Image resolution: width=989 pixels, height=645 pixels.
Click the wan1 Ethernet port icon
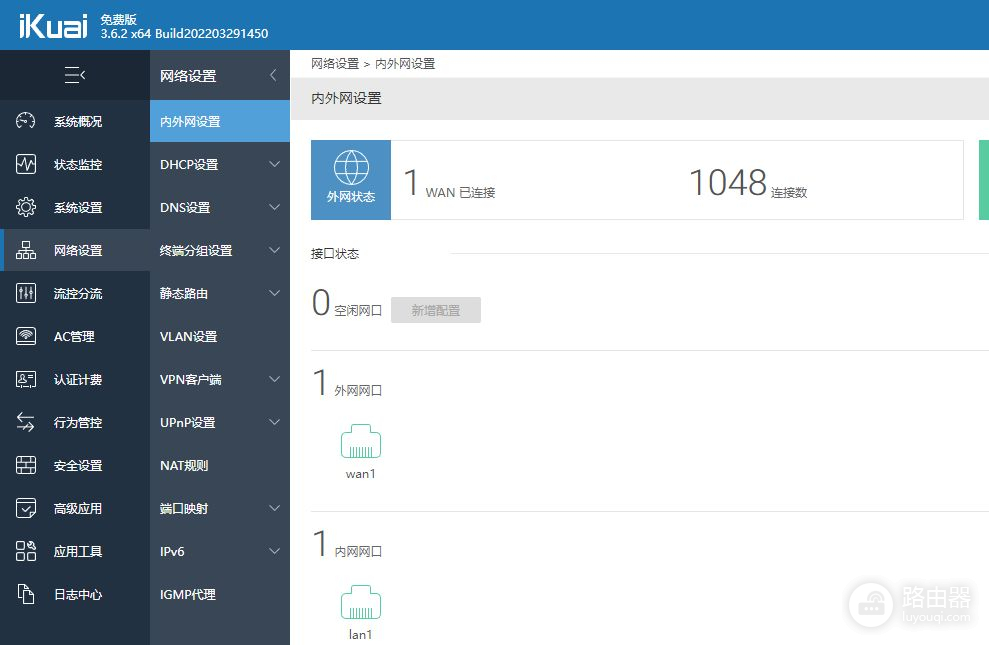tap(360, 442)
